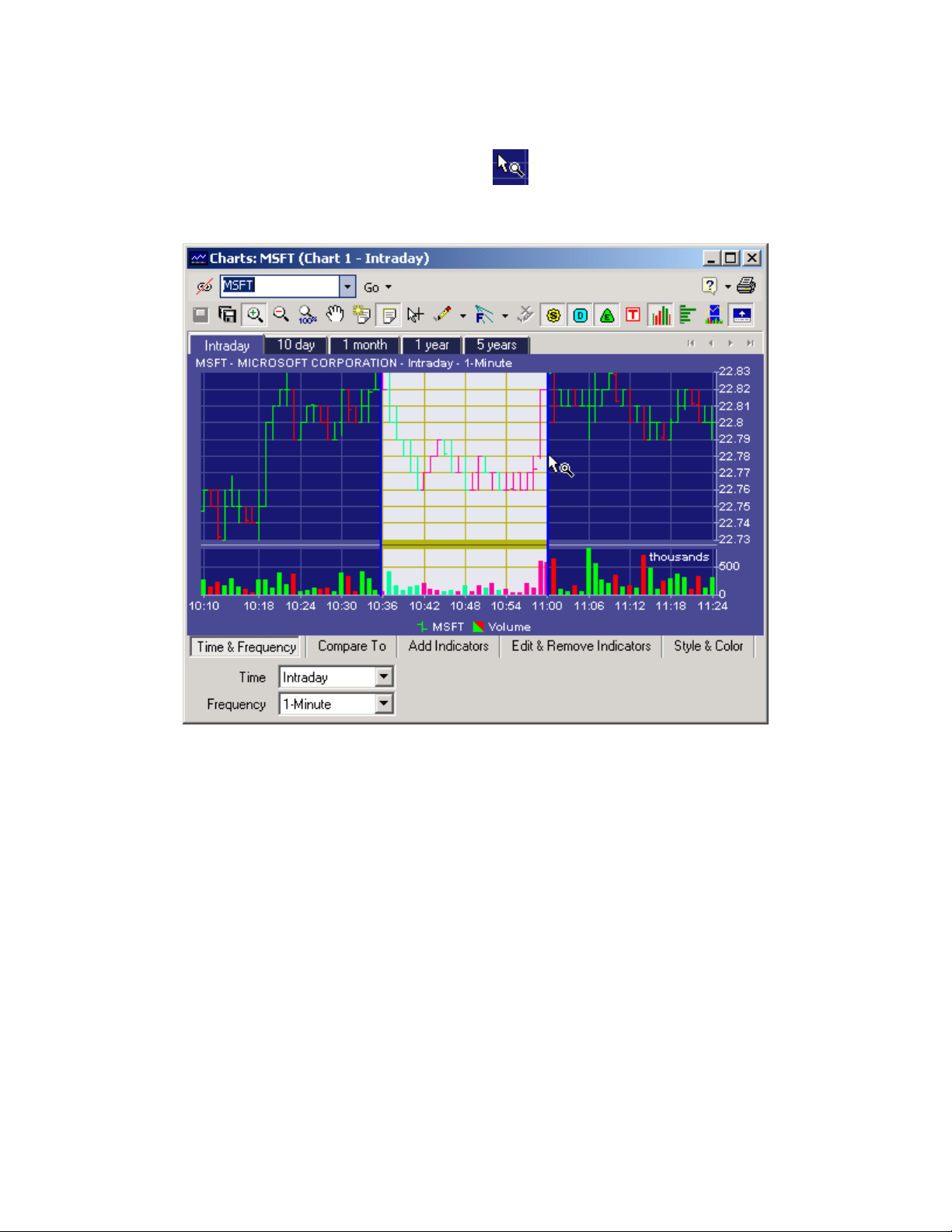Click the blue and green chart icon
Image resolution: width=952 pixels, height=1232 pixels.
pos(714,315)
